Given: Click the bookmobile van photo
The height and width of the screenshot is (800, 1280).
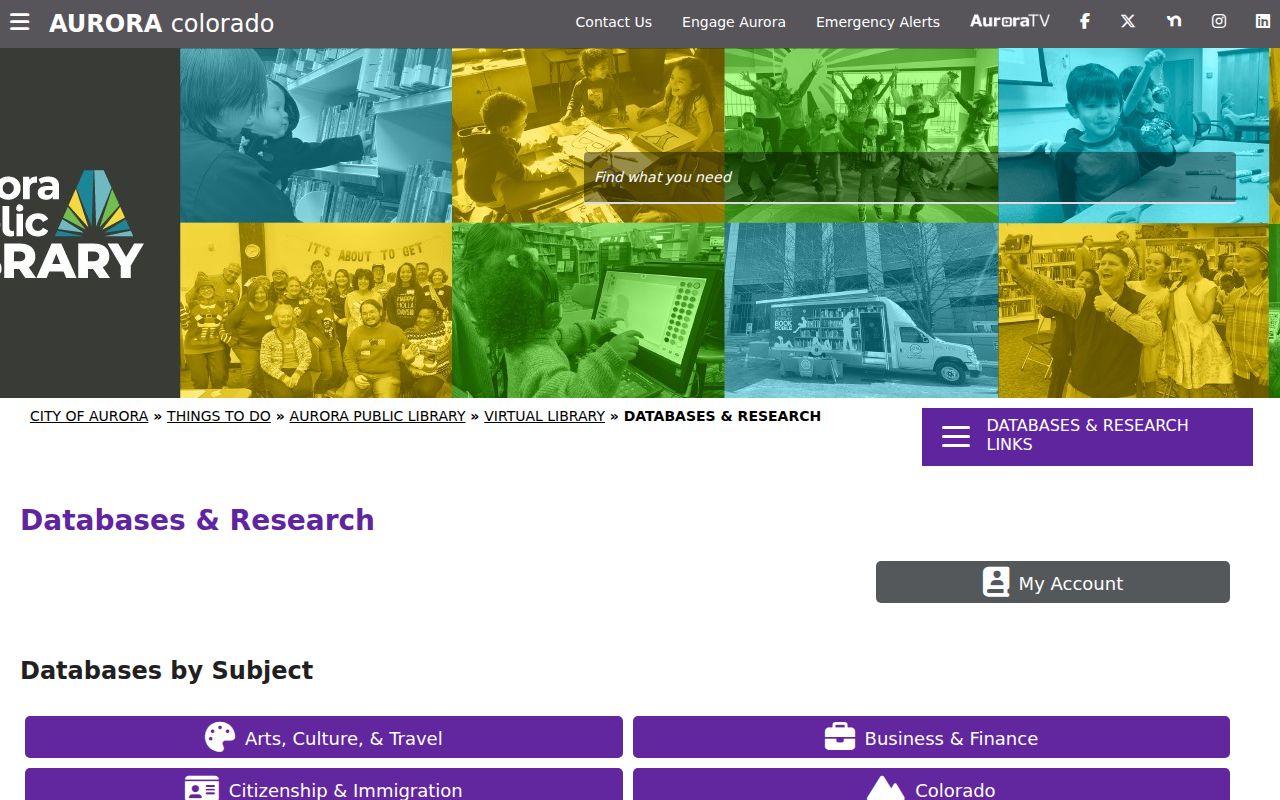Looking at the screenshot, I should [x=861, y=310].
